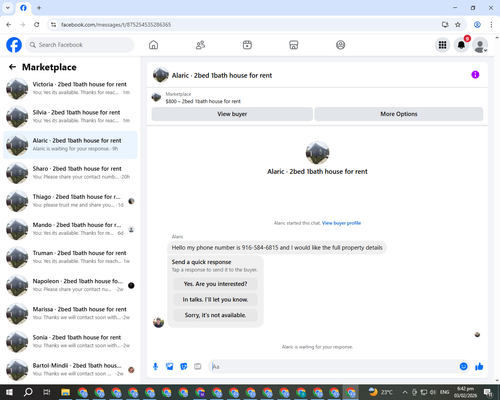Send quick reply 'Sorry, it's not available.'

click(x=215, y=315)
